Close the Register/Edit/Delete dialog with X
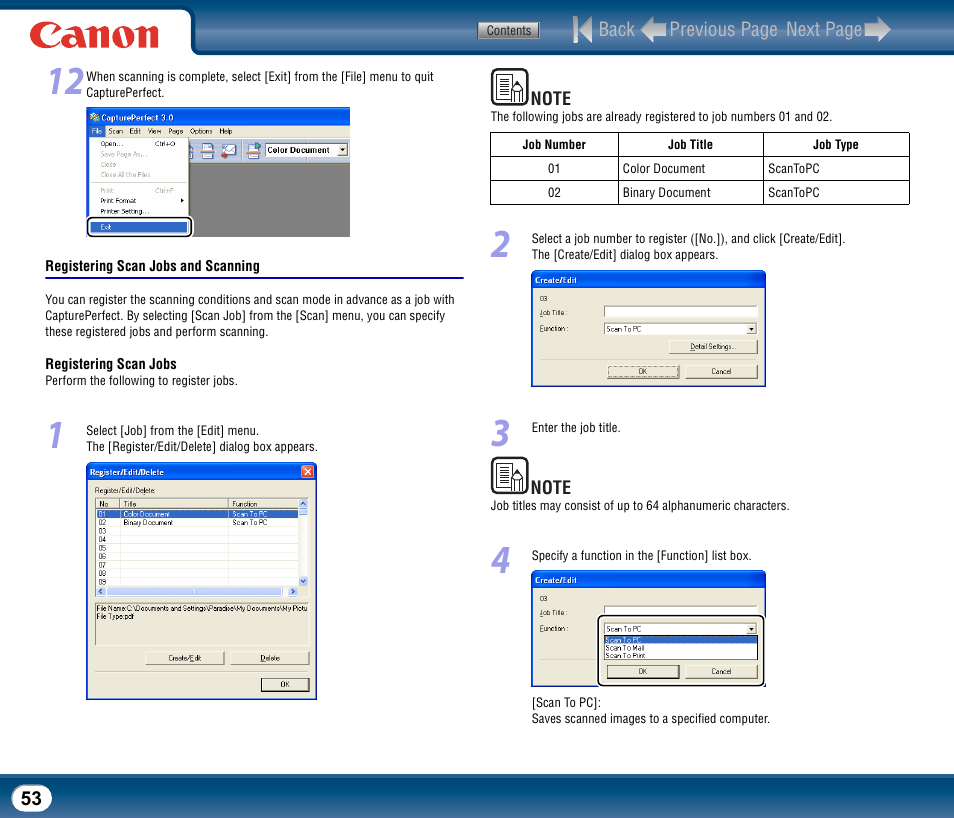 307,472
